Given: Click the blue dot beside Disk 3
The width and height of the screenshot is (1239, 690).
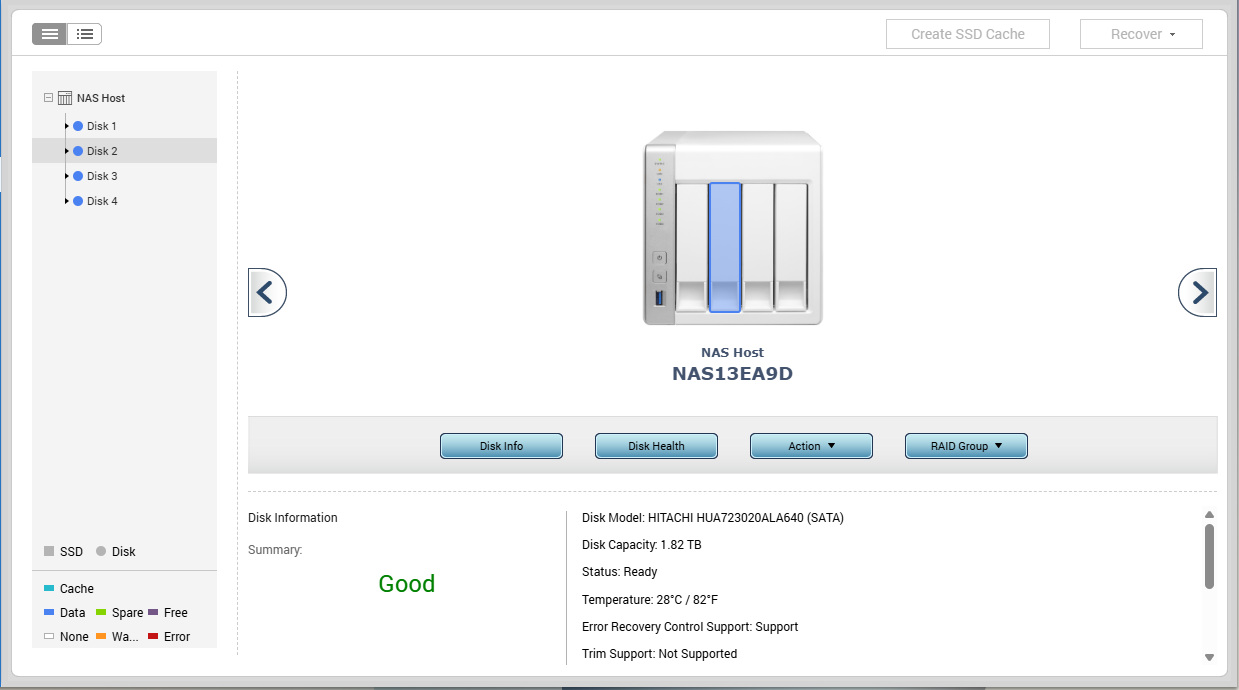Looking at the screenshot, I should 78,176.
